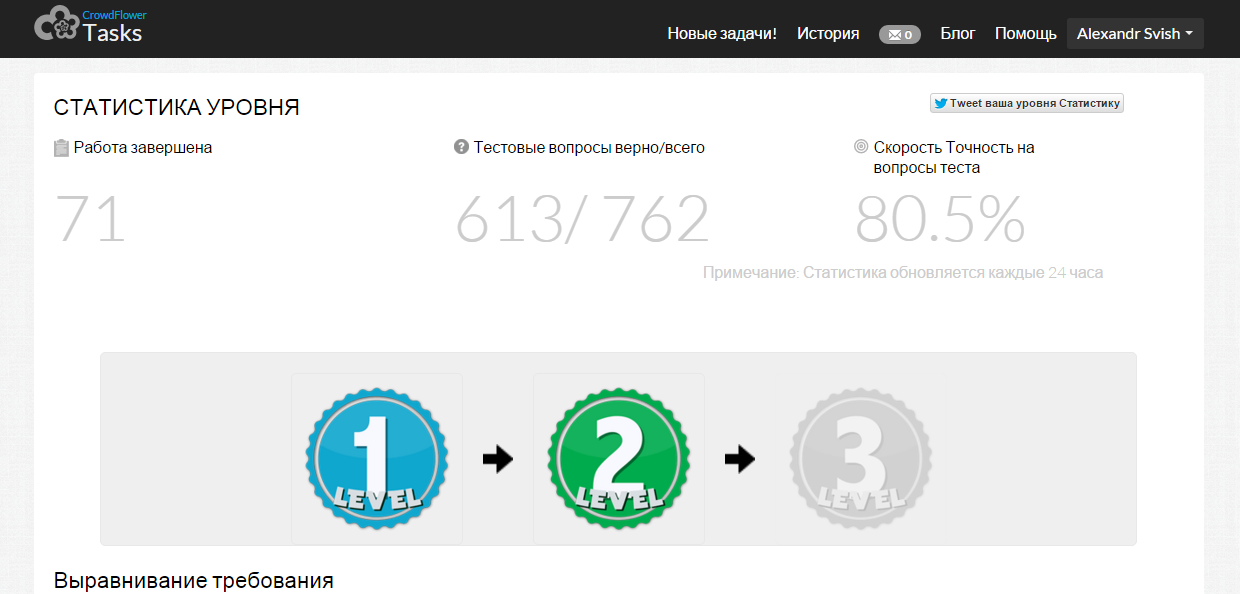Click the arrow between Level 2 and Level 3
1240x594 pixels.
739,459
